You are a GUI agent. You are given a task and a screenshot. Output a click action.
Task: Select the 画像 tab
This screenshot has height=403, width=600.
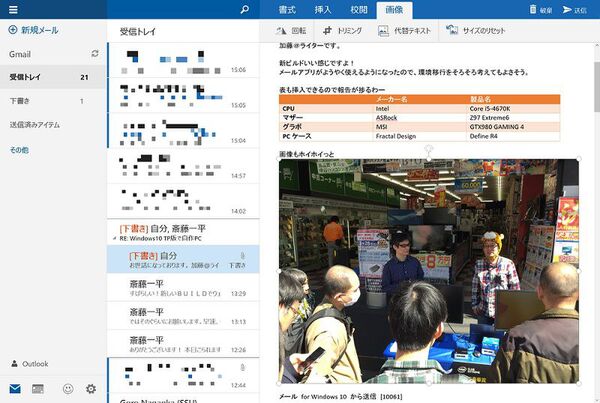click(394, 10)
